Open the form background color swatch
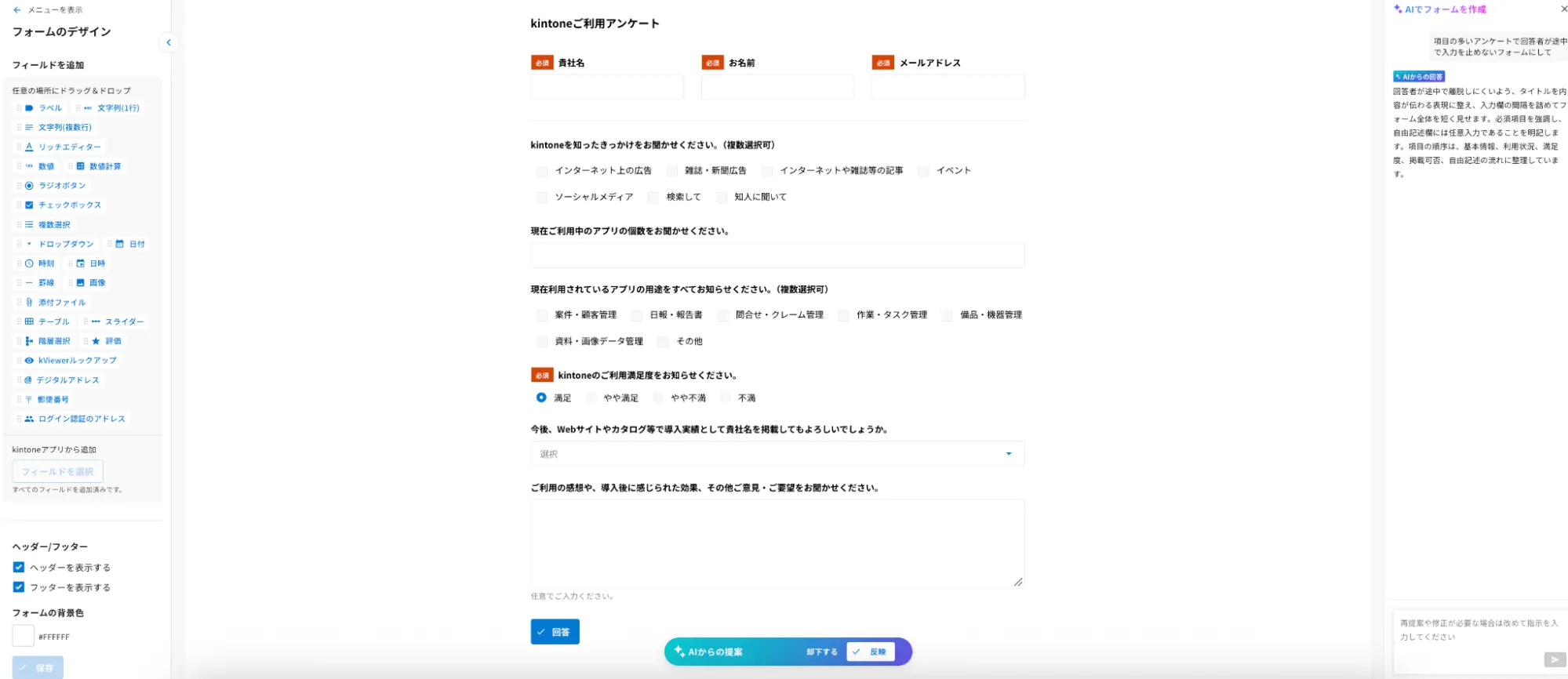Screen dimensions: 1568x679 [x=24, y=636]
